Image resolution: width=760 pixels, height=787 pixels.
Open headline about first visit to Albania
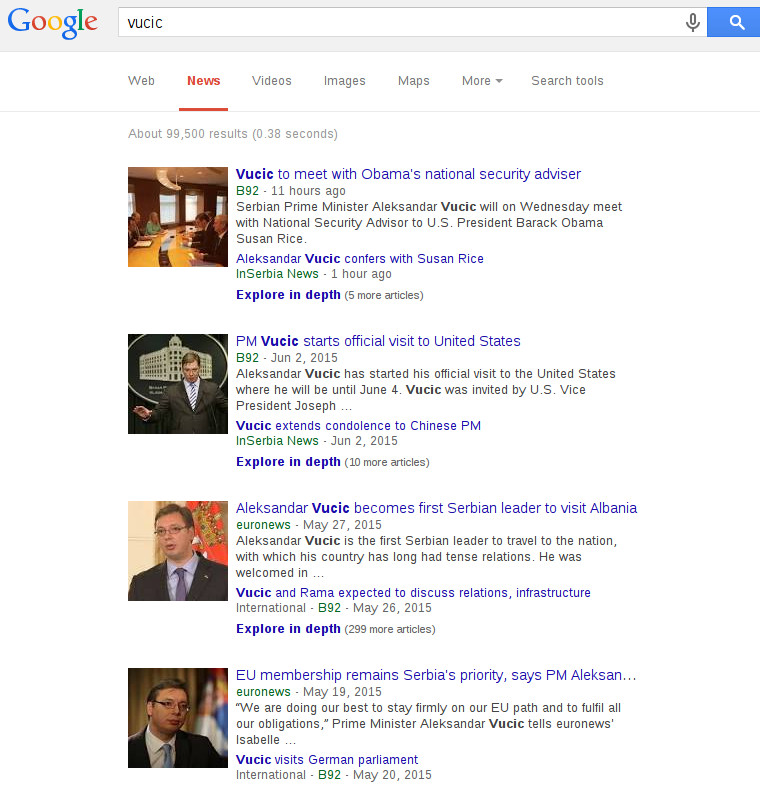[436, 508]
